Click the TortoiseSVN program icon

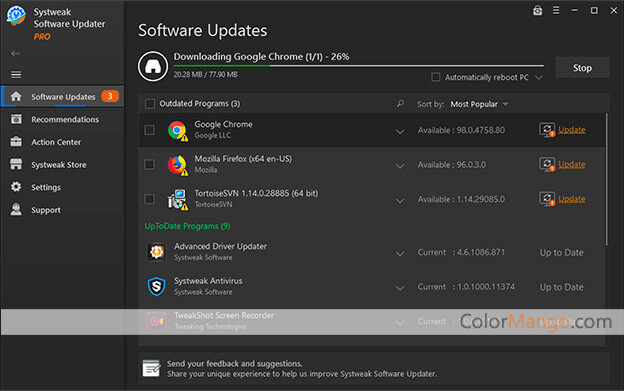click(177, 200)
